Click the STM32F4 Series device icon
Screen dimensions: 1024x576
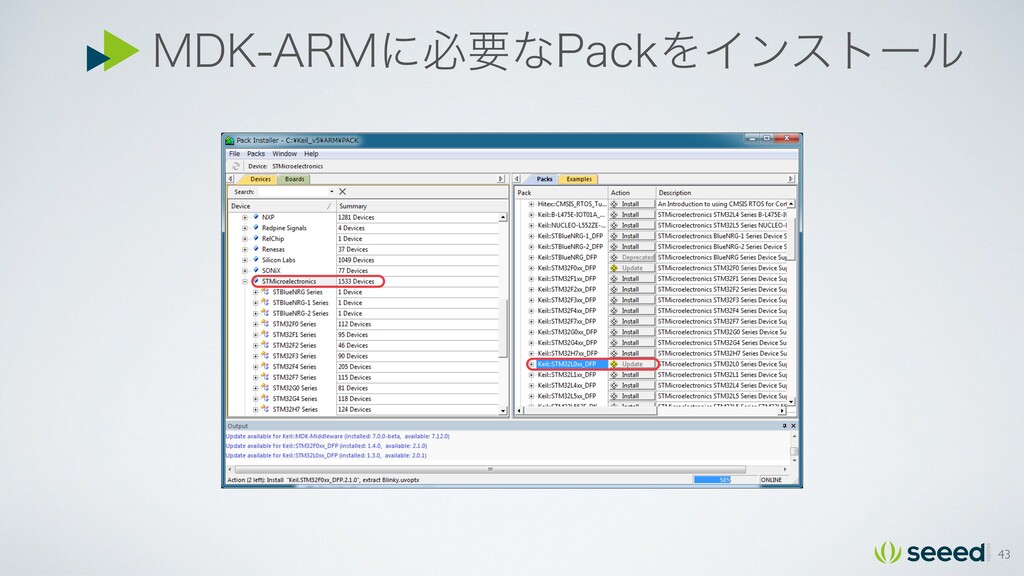point(265,366)
